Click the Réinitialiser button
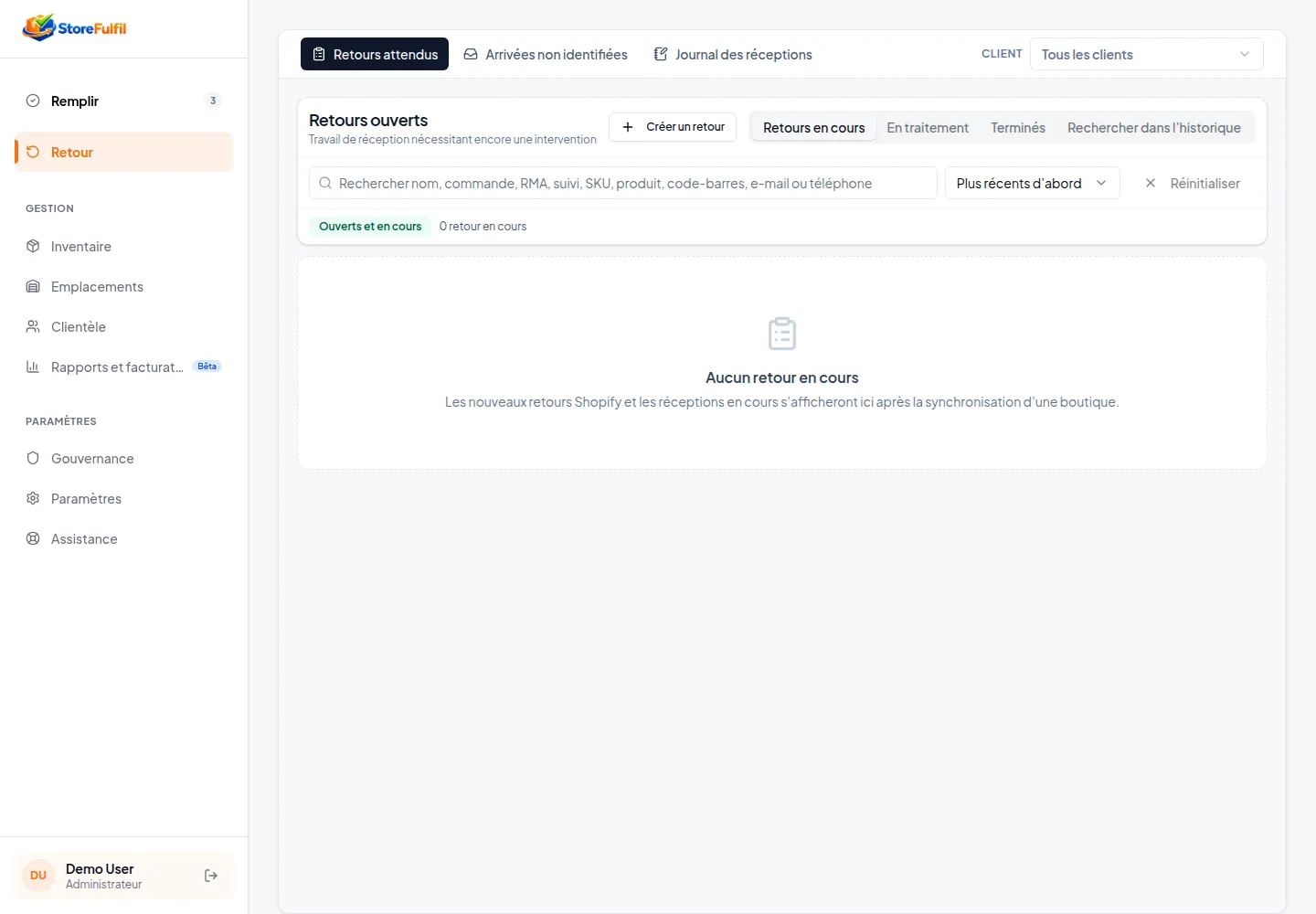1316x914 pixels. 1193,183
